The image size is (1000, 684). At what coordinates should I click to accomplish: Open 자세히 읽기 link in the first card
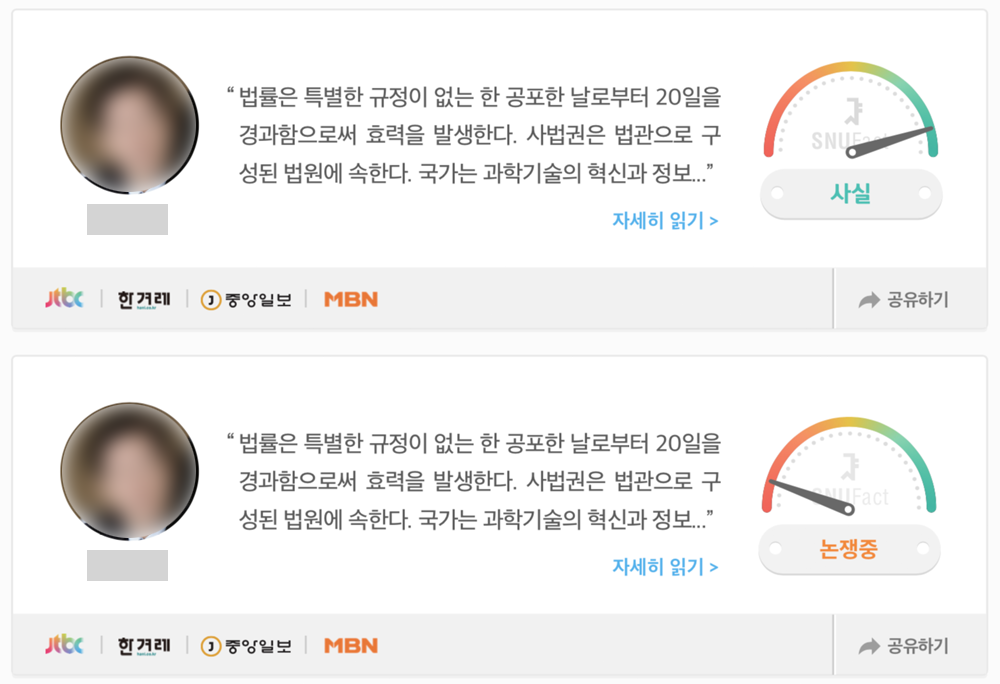coord(665,221)
